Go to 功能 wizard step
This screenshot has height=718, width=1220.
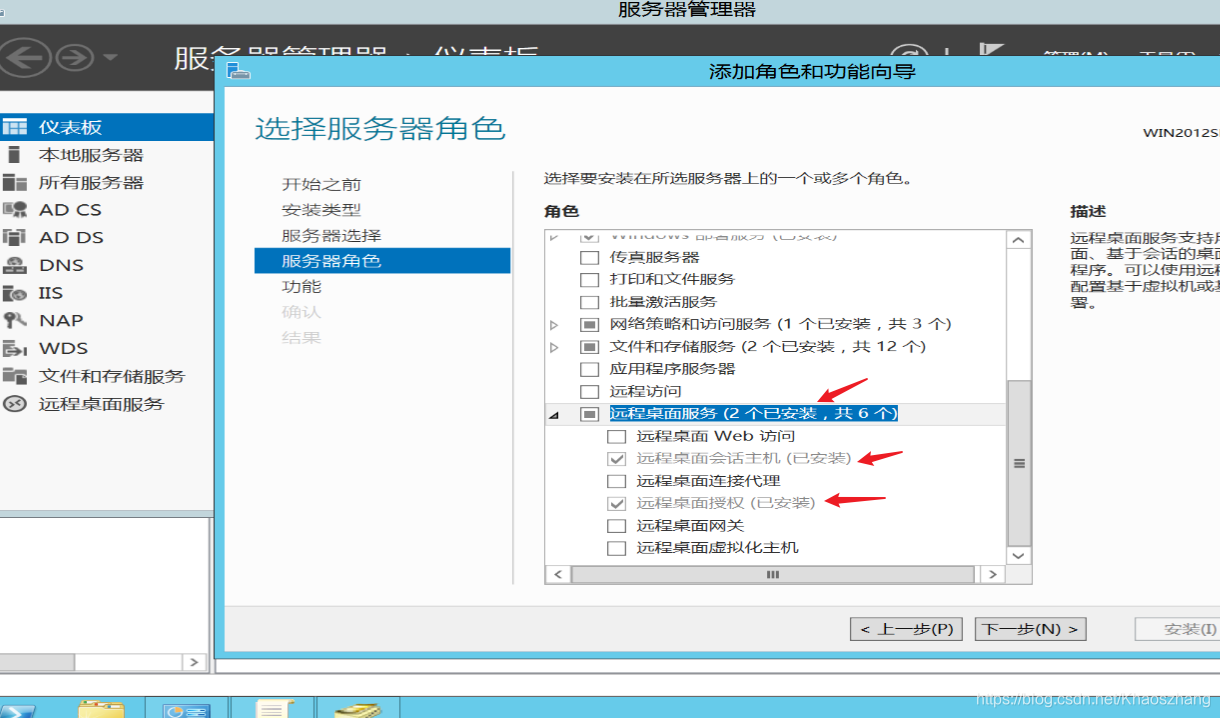[x=302, y=286]
